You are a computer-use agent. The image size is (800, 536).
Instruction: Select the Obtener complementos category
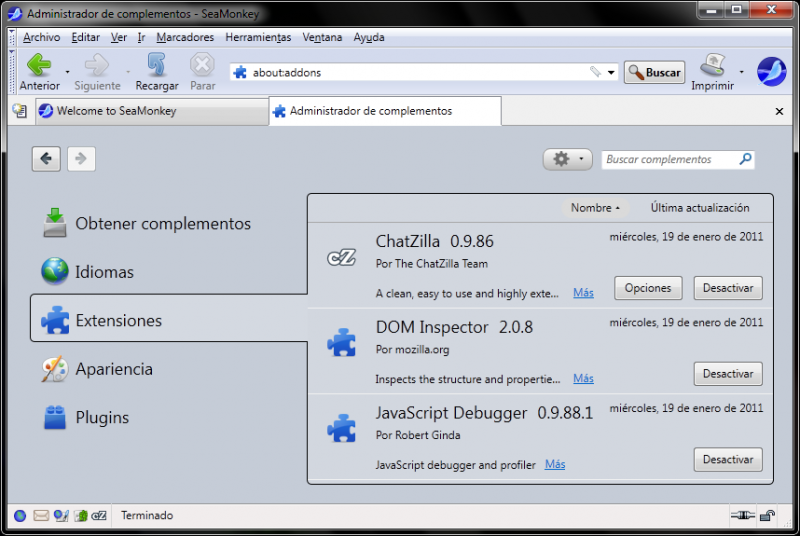[168, 223]
